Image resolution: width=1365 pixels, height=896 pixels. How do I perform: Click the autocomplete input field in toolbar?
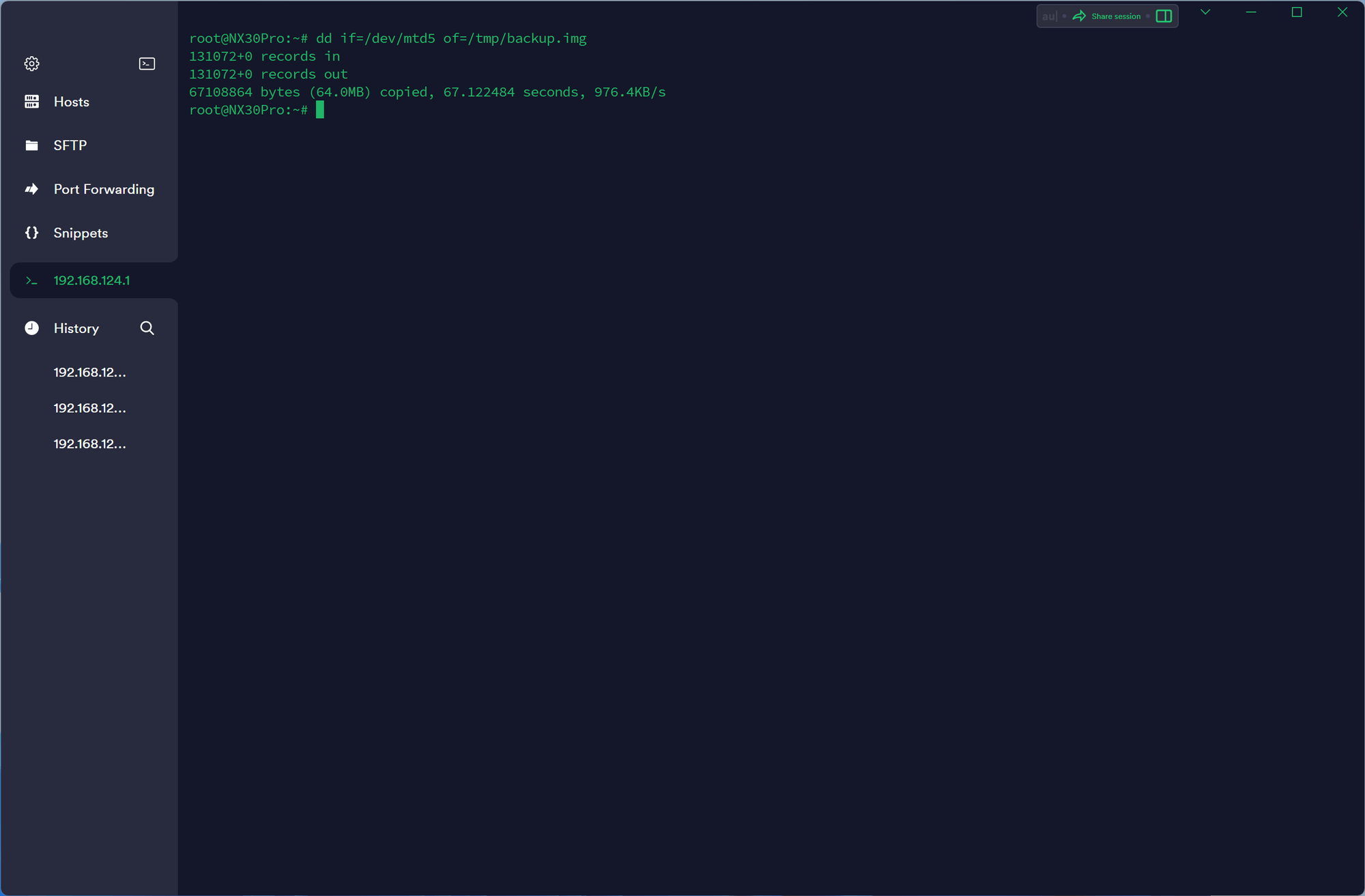[1049, 16]
